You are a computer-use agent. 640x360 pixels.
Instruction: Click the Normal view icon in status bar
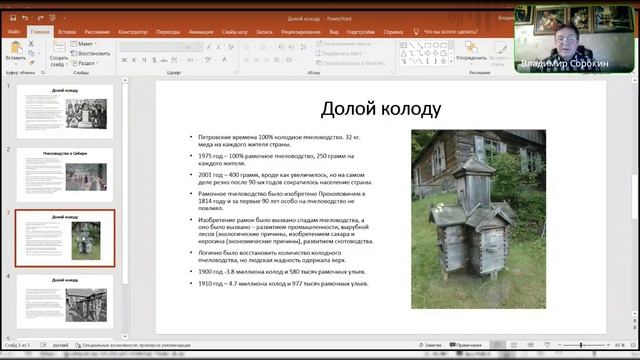pyautogui.click(x=497, y=345)
